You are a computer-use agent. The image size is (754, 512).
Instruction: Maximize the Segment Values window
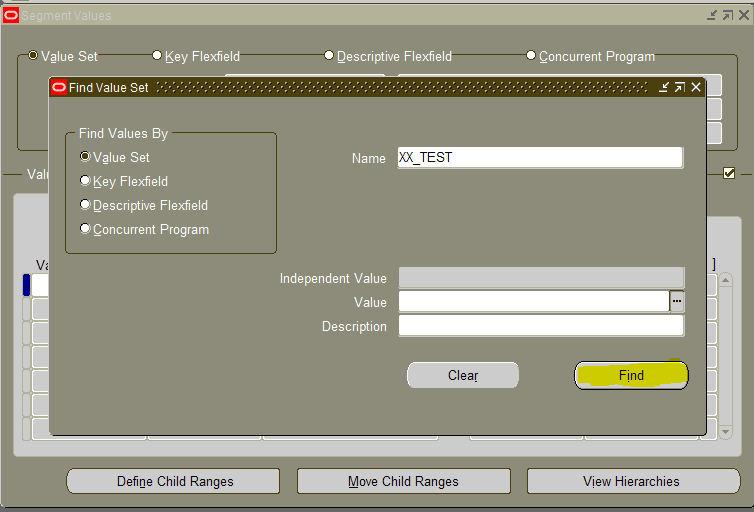(x=728, y=15)
